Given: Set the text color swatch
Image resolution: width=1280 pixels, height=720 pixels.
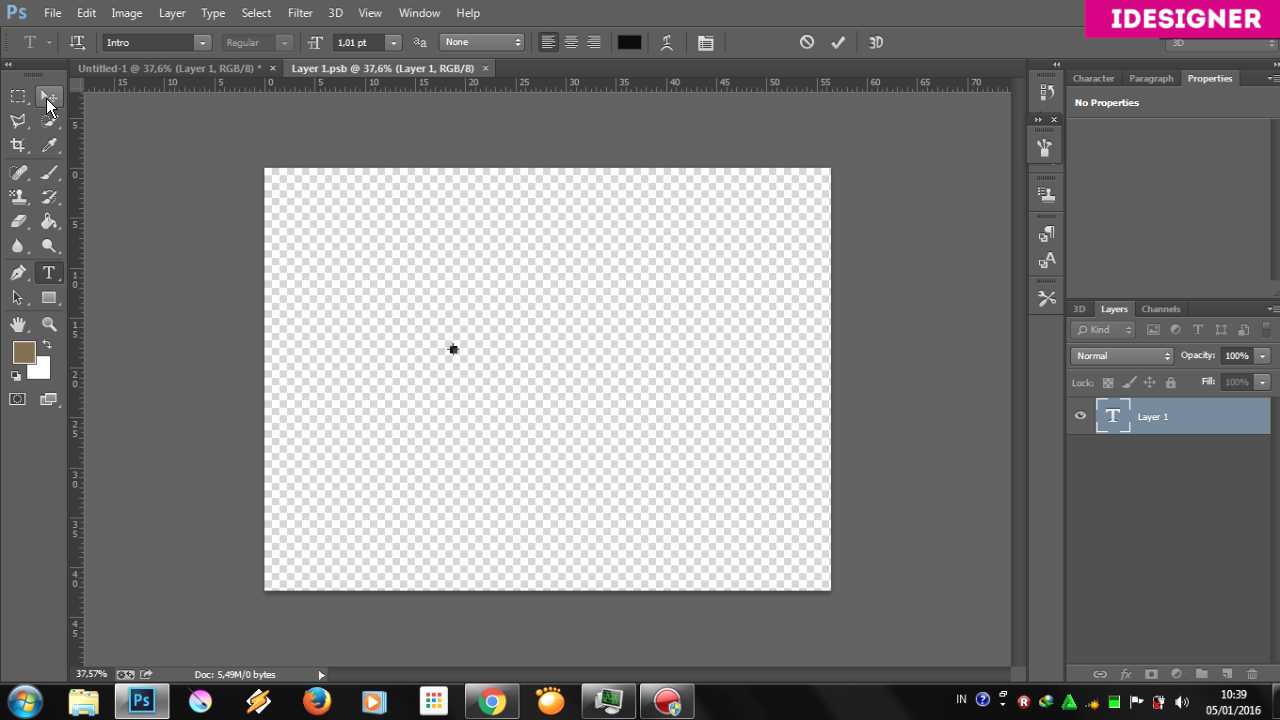Looking at the screenshot, I should 629,42.
